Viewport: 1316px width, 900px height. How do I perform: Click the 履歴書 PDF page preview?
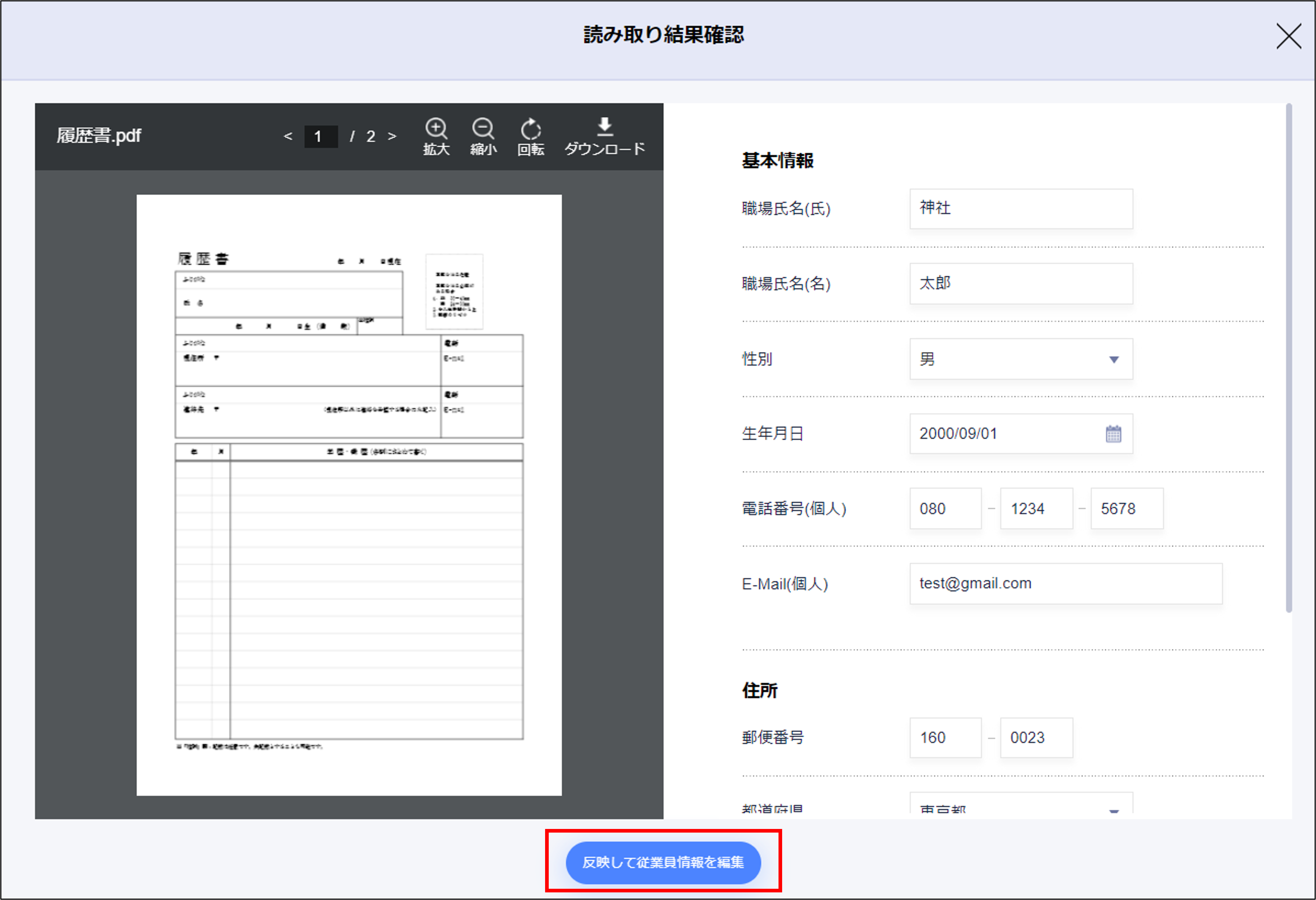(x=349, y=494)
